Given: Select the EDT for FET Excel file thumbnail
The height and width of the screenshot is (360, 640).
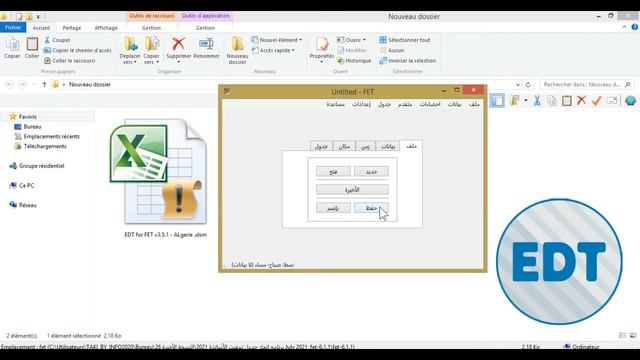Looking at the screenshot, I should click(x=159, y=171).
